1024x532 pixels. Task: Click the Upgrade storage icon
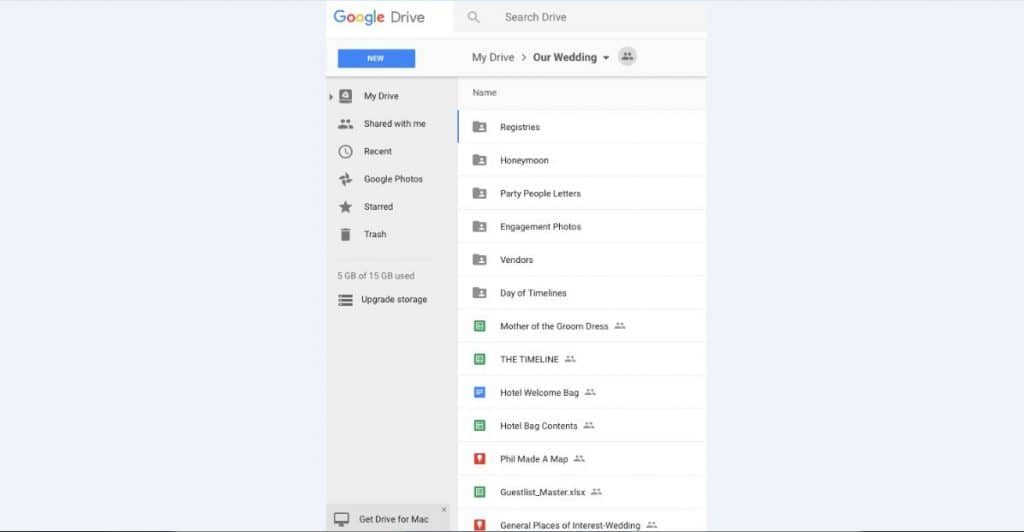pos(345,300)
